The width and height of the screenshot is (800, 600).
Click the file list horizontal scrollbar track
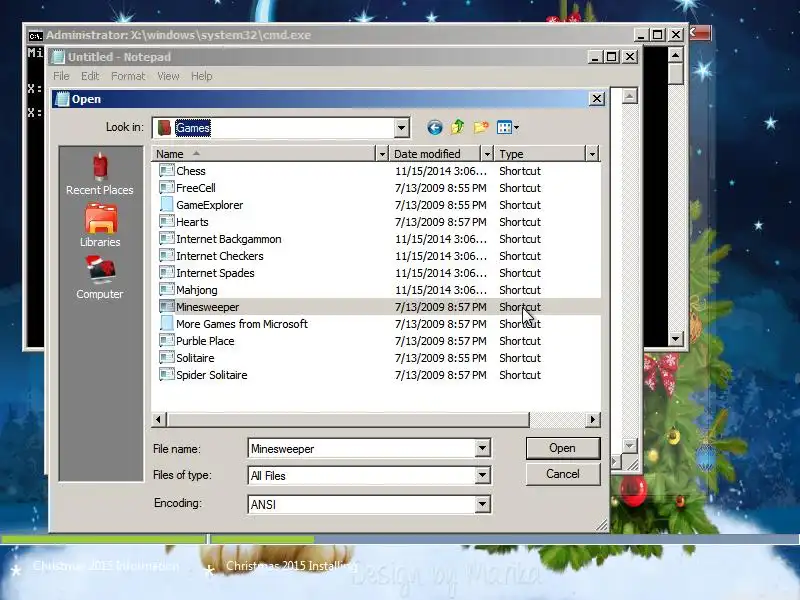tap(556, 419)
